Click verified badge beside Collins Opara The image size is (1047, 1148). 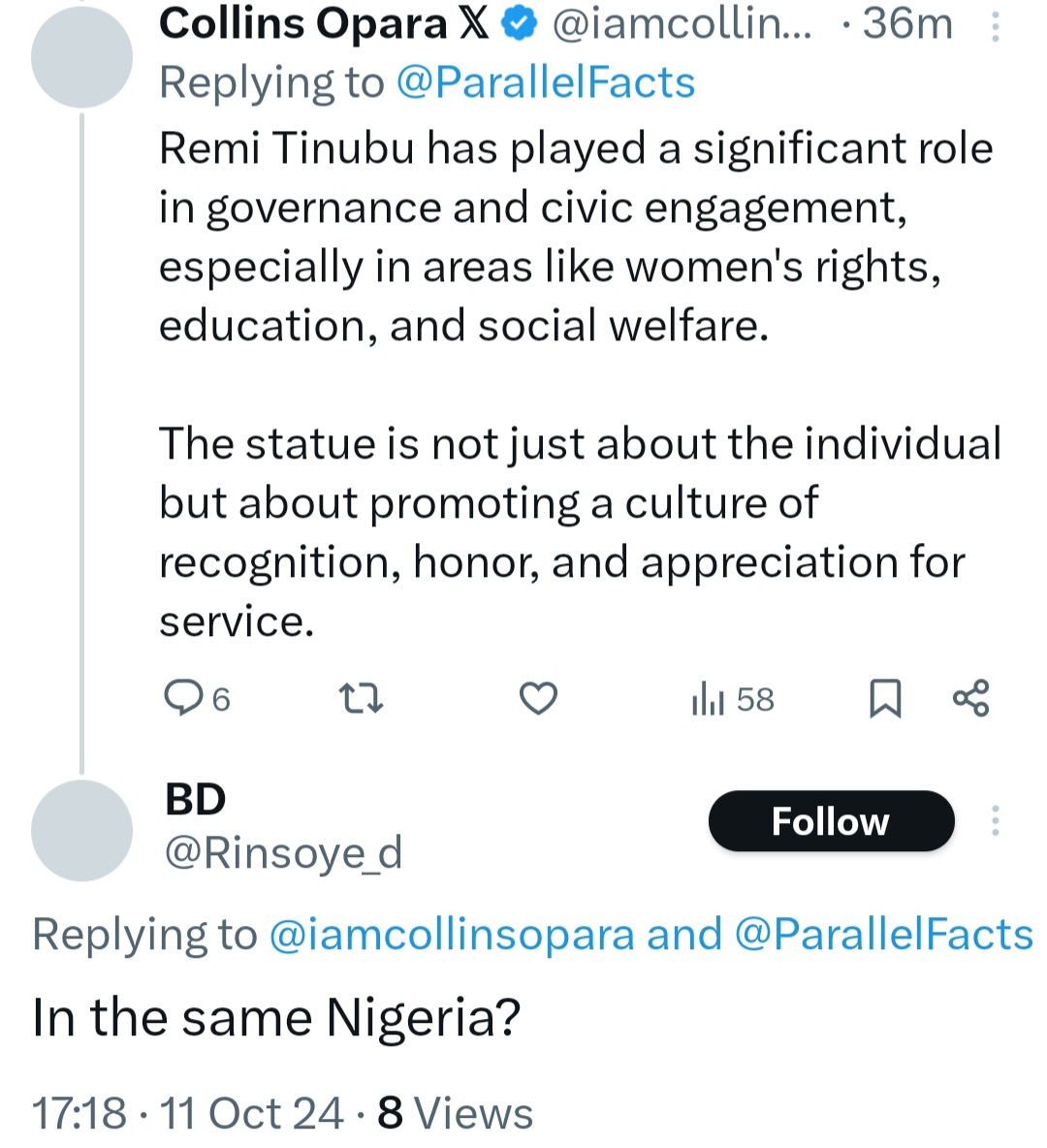click(x=521, y=25)
